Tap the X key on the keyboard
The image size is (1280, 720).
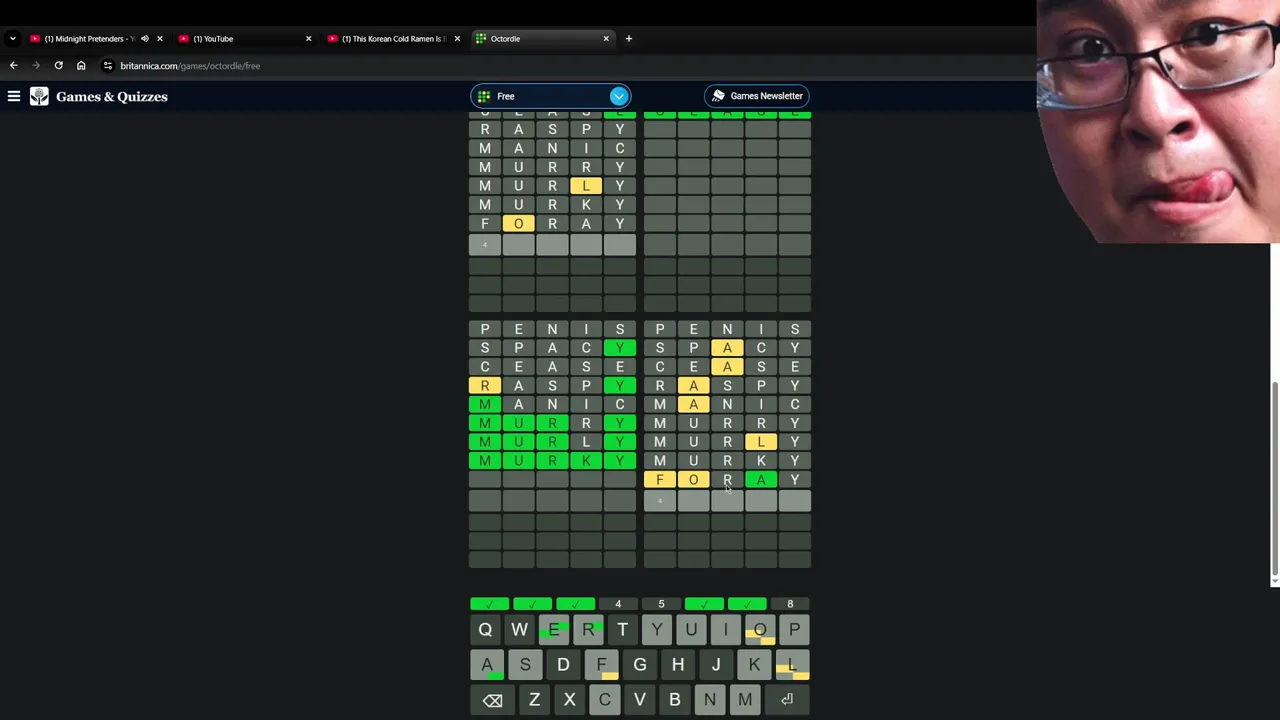pyautogui.click(x=569, y=700)
